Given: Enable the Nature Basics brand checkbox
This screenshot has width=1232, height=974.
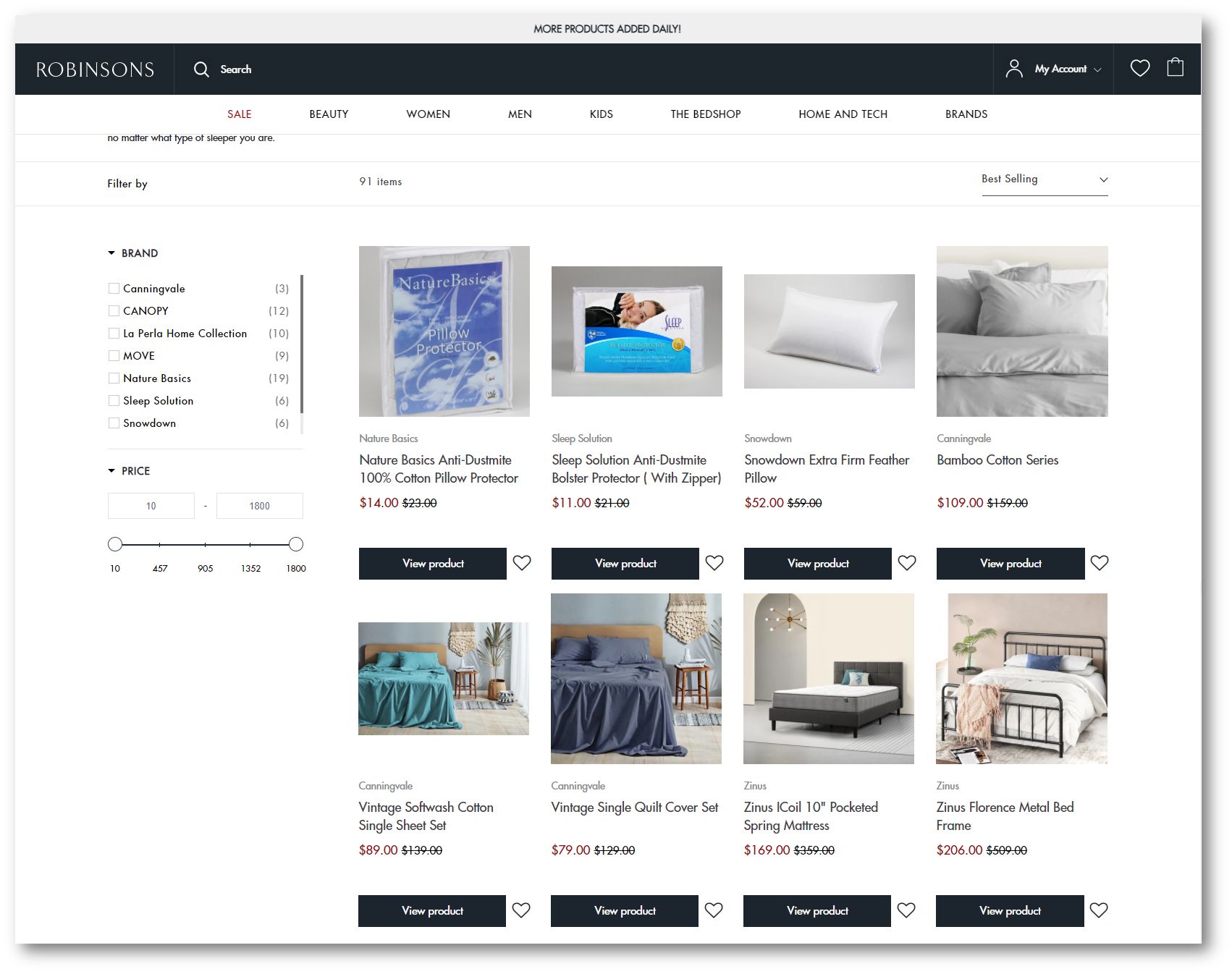Looking at the screenshot, I should pyautogui.click(x=114, y=378).
